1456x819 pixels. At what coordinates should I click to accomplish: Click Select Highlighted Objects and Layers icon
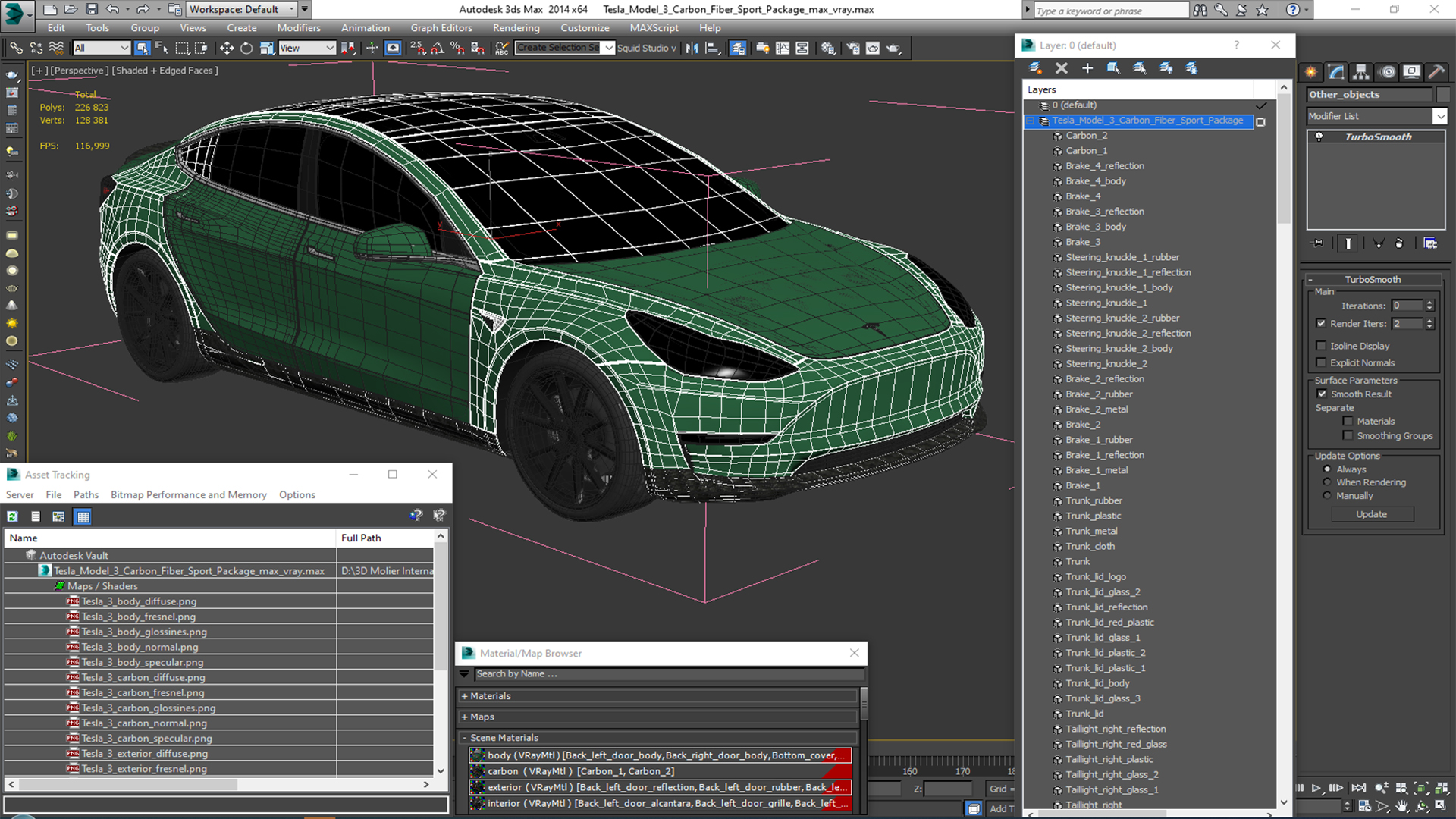click(x=1113, y=68)
